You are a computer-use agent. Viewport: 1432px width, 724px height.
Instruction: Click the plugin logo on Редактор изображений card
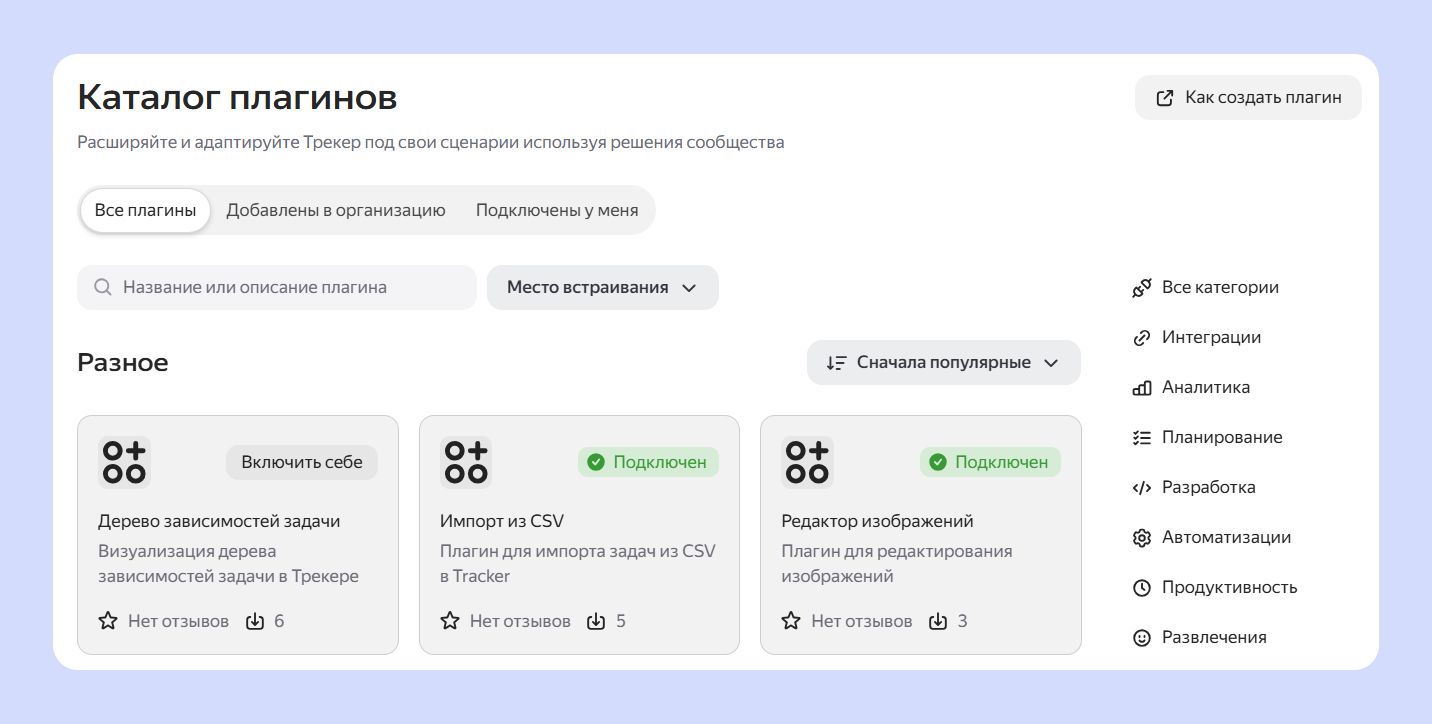[807, 462]
